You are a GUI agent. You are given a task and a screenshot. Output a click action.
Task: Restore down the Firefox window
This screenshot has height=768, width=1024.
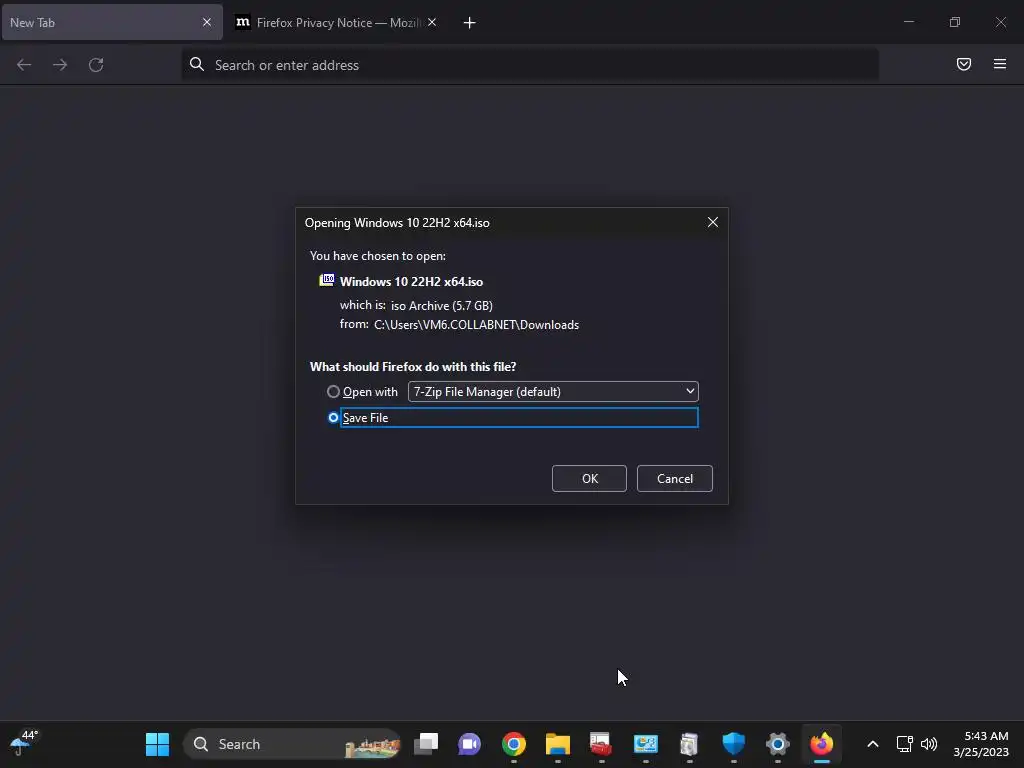pyautogui.click(x=955, y=22)
